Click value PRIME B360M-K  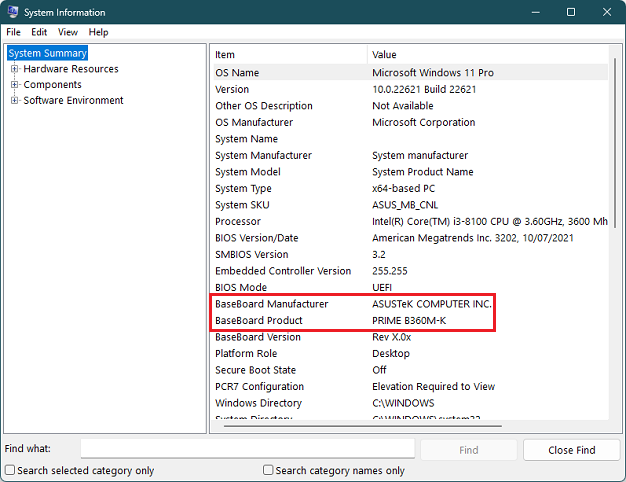[x=409, y=320]
